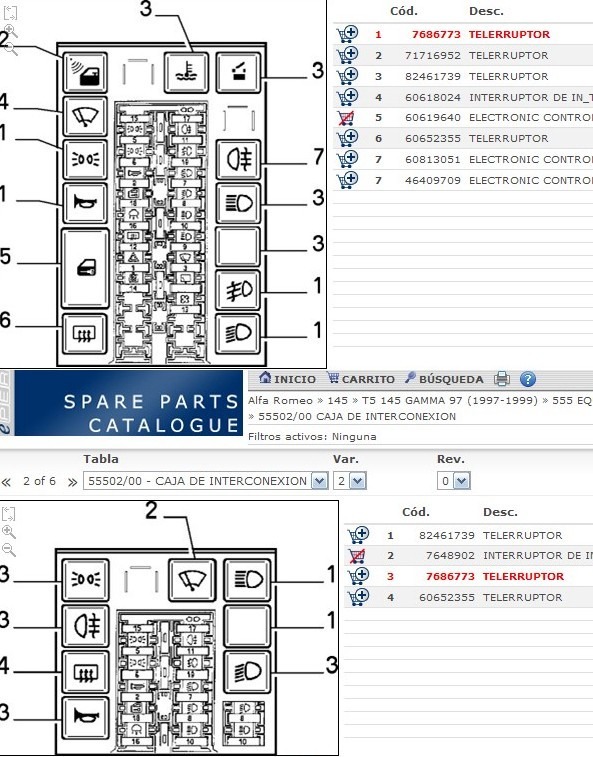Screen dimensions: 593x757
Task: Click the printer icon
Action: point(502,379)
